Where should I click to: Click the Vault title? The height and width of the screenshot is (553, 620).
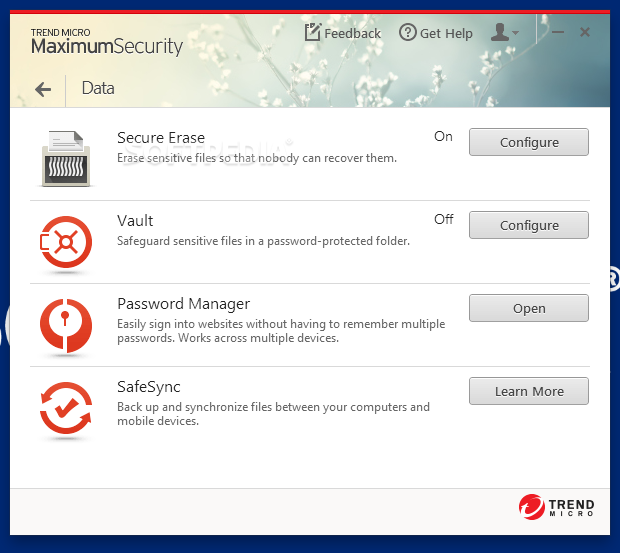(x=135, y=221)
